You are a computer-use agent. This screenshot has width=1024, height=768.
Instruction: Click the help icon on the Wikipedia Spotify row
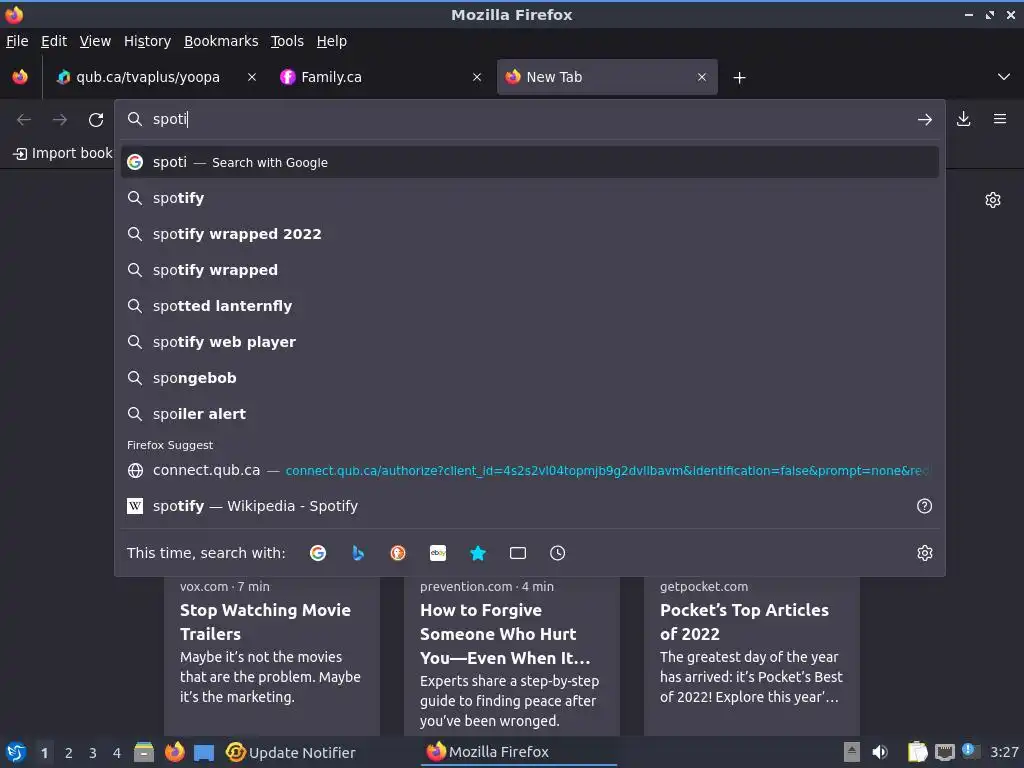[x=925, y=506]
